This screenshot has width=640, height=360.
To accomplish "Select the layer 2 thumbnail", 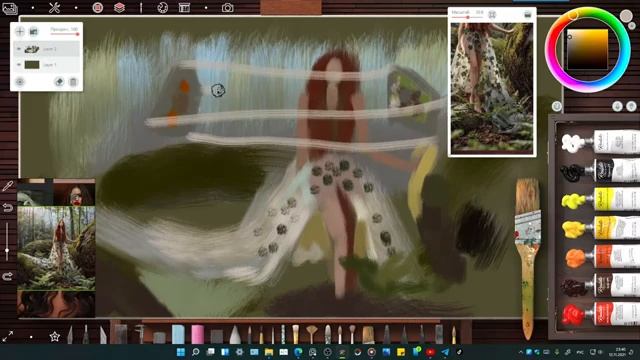I will pos(32,49).
